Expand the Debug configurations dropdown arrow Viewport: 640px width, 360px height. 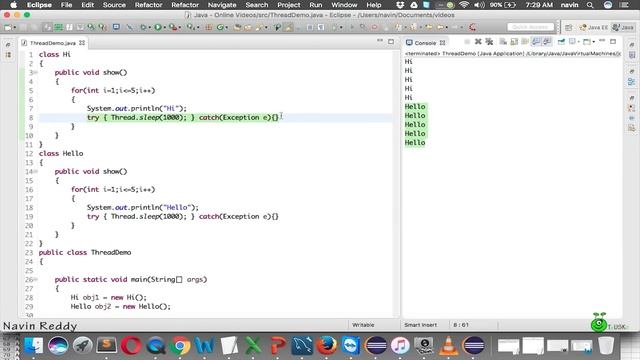click(x=150, y=27)
